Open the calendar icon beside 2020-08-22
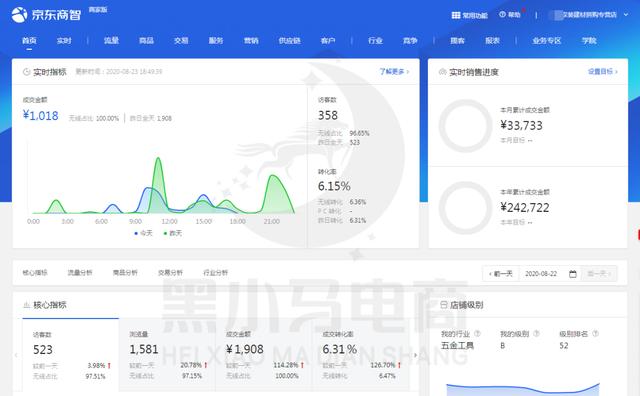Viewport: 640px width, 396px height. (573, 274)
